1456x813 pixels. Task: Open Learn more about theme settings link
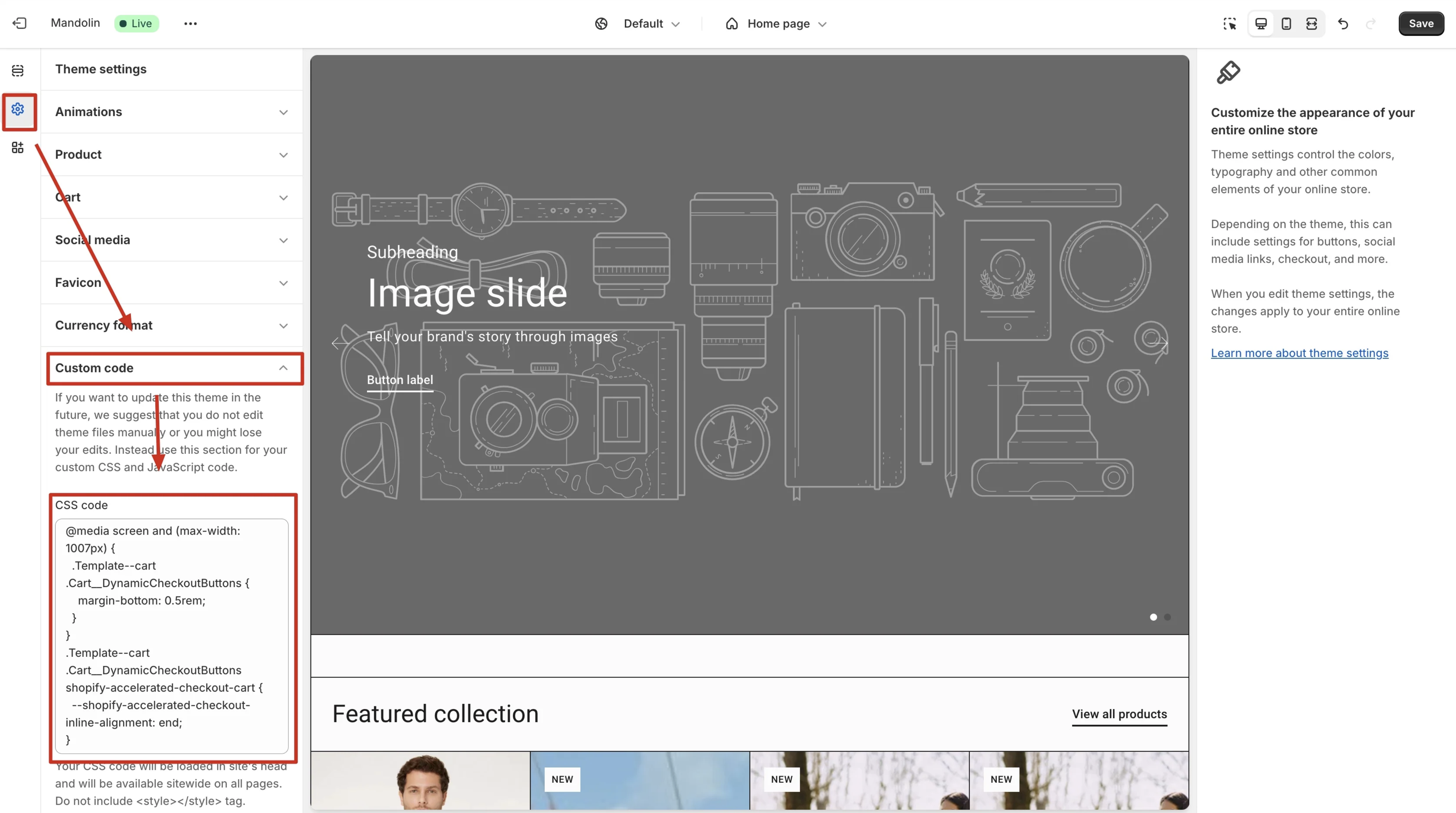click(x=1299, y=353)
